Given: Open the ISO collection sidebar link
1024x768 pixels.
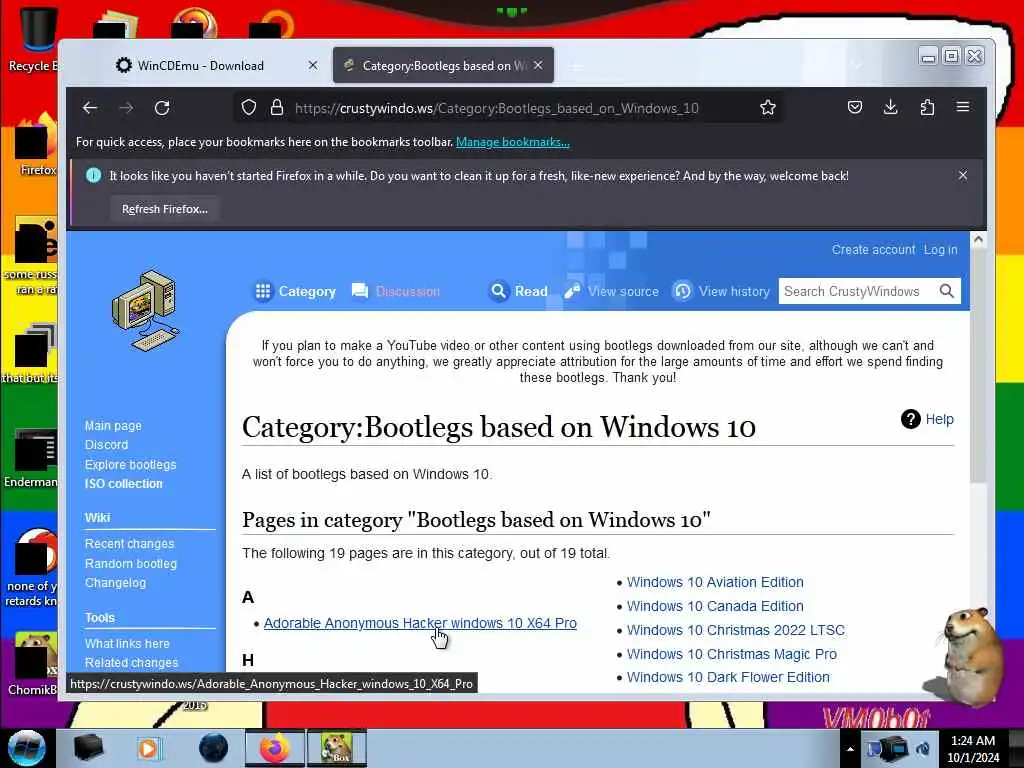Looking at the screenshot, I should pos(123,484).
